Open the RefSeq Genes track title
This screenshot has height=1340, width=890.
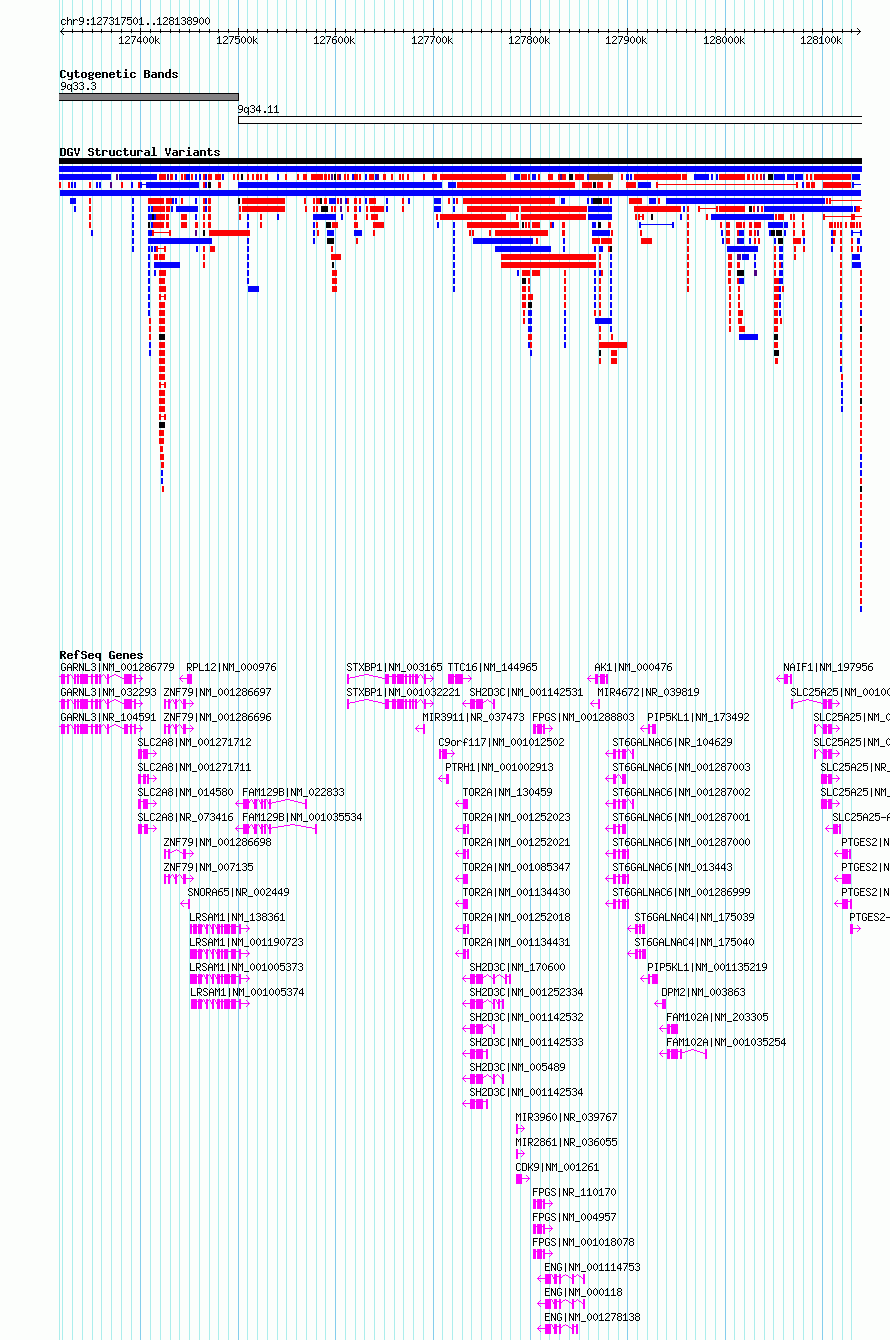[101, 655]
